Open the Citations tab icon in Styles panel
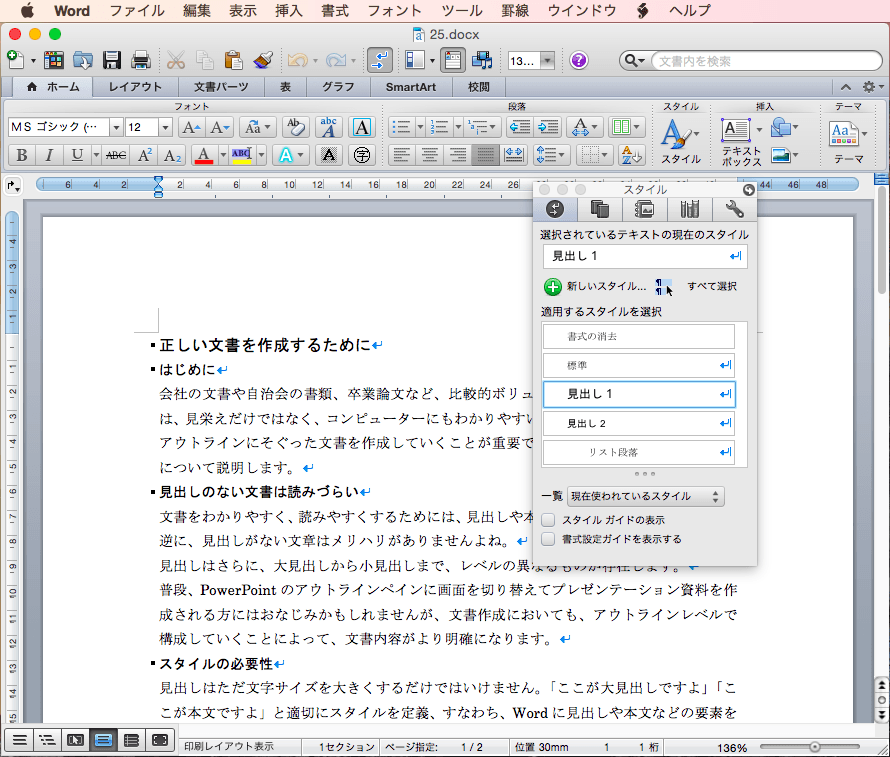Viewport: 890px width, 757px height. point(689,208)
